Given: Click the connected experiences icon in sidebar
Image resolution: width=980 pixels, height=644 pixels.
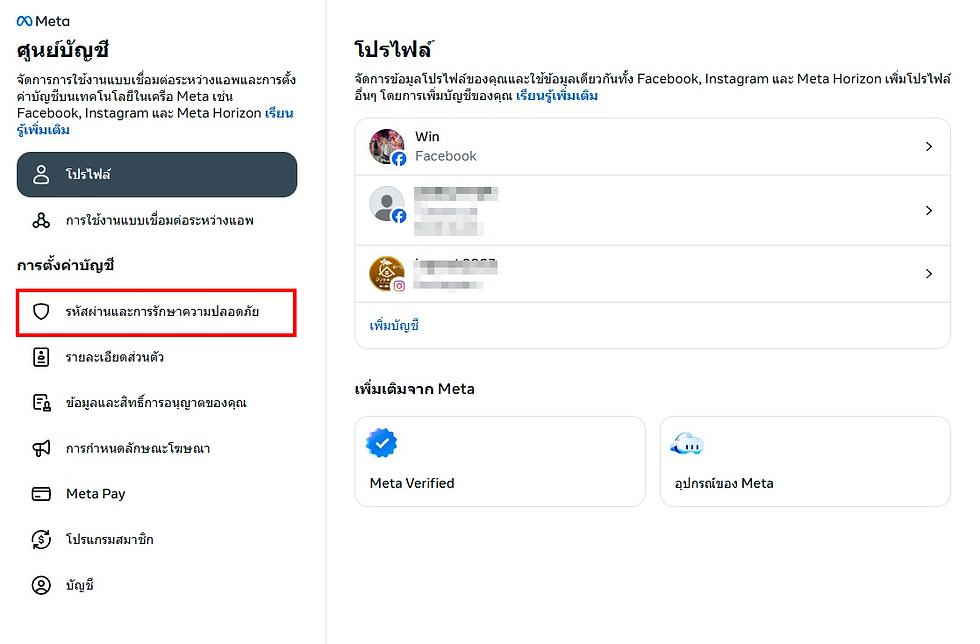Looking at the screenshot, I should pos(41,220).
